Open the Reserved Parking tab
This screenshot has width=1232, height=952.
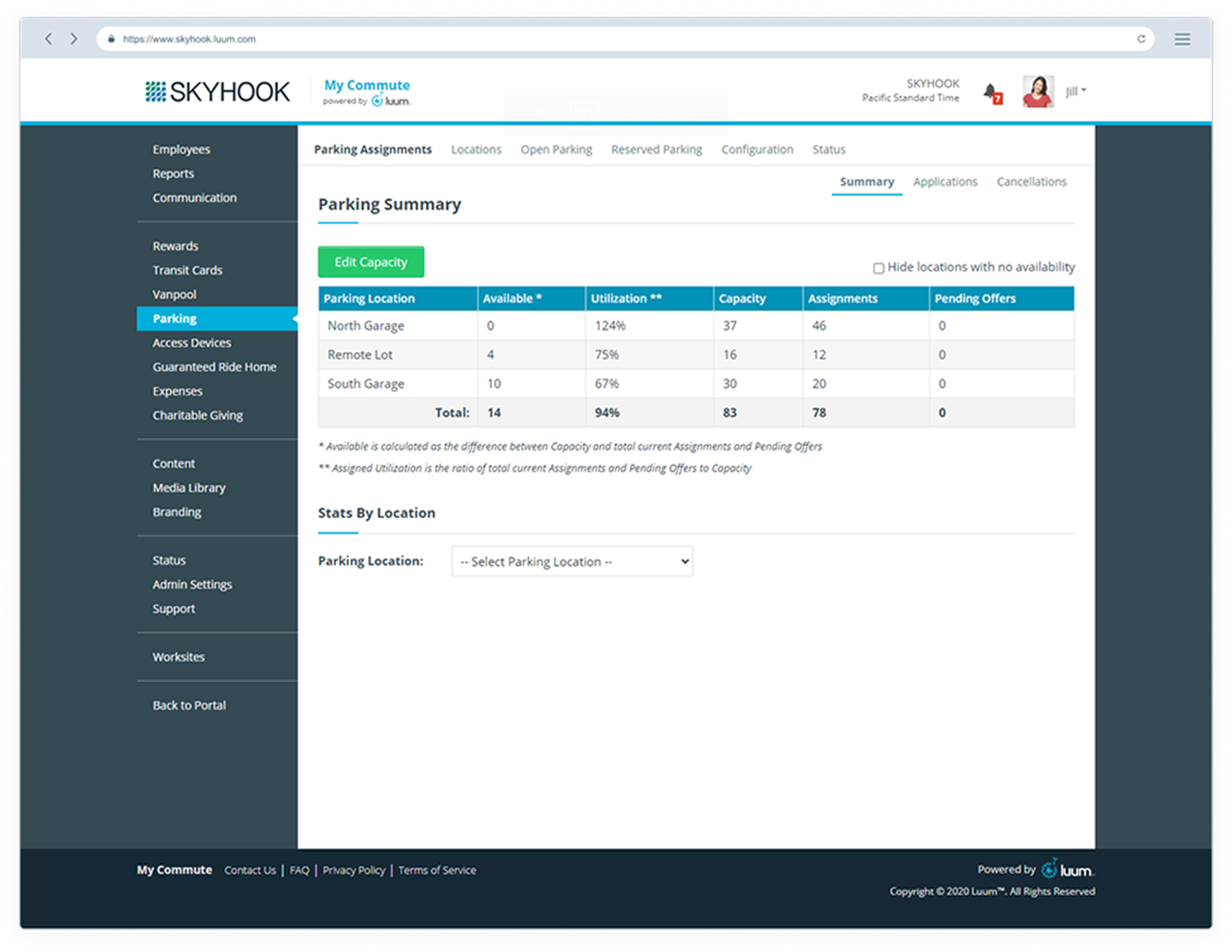656,150
